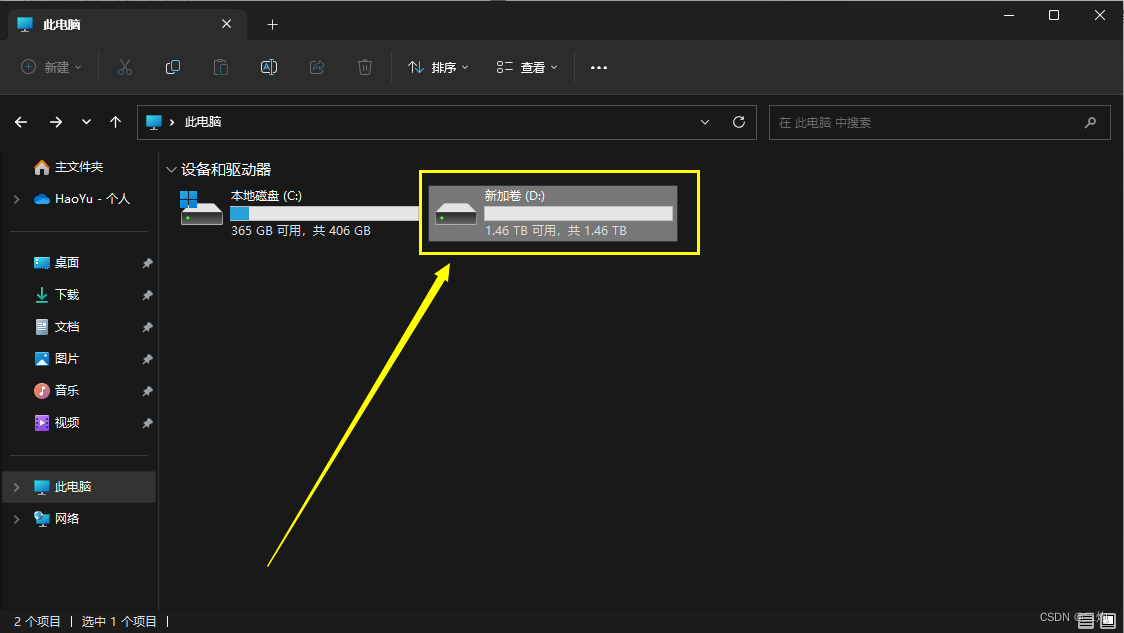This screenshot has width=1124, height=633.
Task: Collapse the 设备和驱动器 group
Action: (x=171, y=170)
